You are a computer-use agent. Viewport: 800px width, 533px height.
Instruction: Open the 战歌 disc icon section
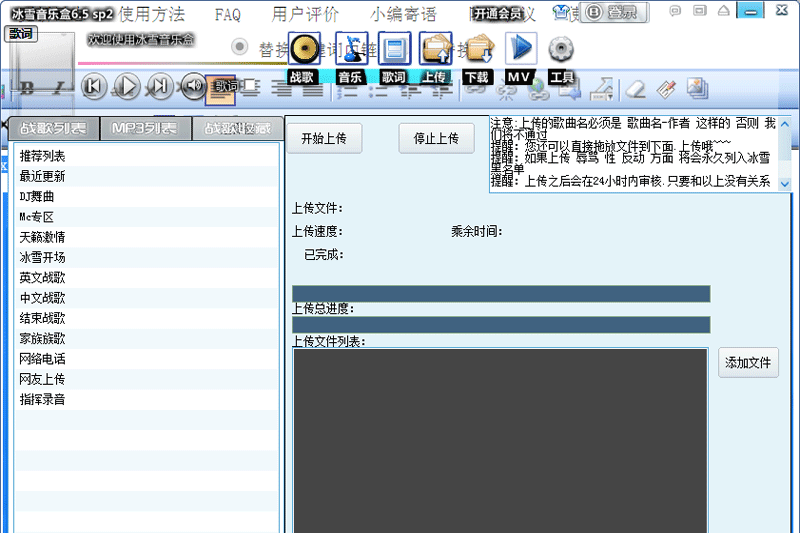point(304,49)
